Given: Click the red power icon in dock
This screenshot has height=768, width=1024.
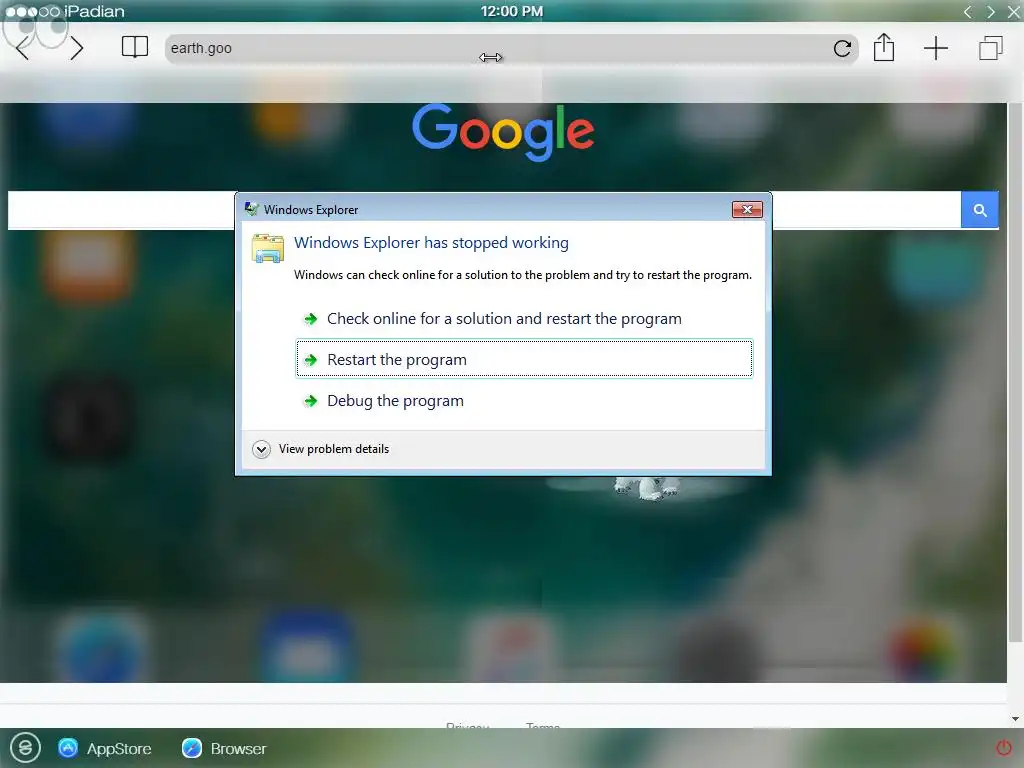Looking at the screenshot, I should [x=1003, y=748].
